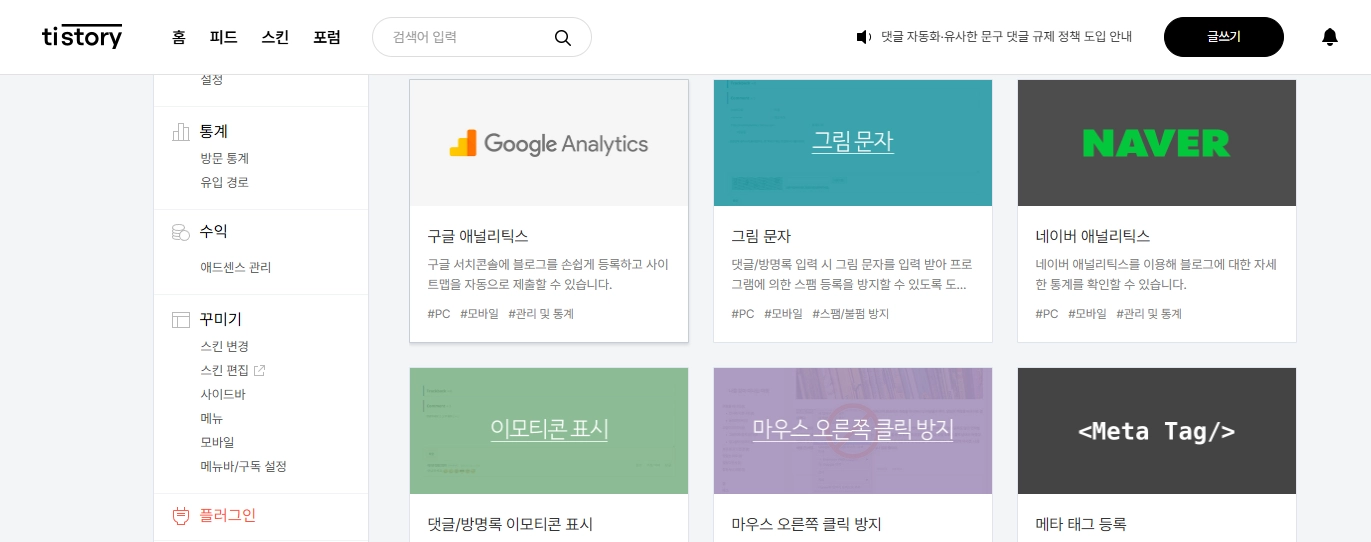The image size is (1371, 542).
Task: Click the 수익 coins icon
Action: coord(181,232)
